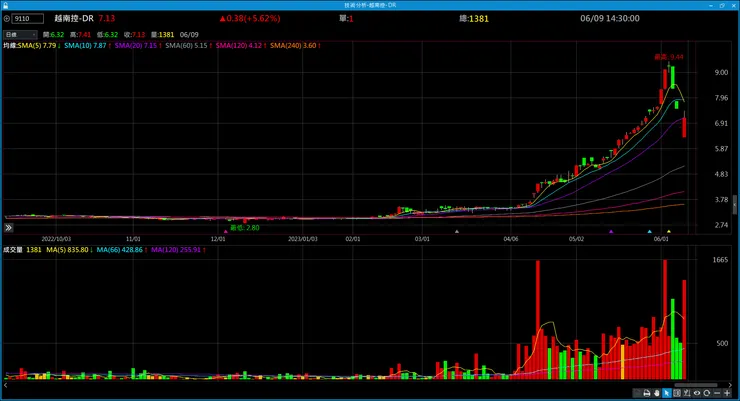The height and width of the screenshot is (401, 740).
Task: Select the hand pan tool
Action: tap(657, 393)
